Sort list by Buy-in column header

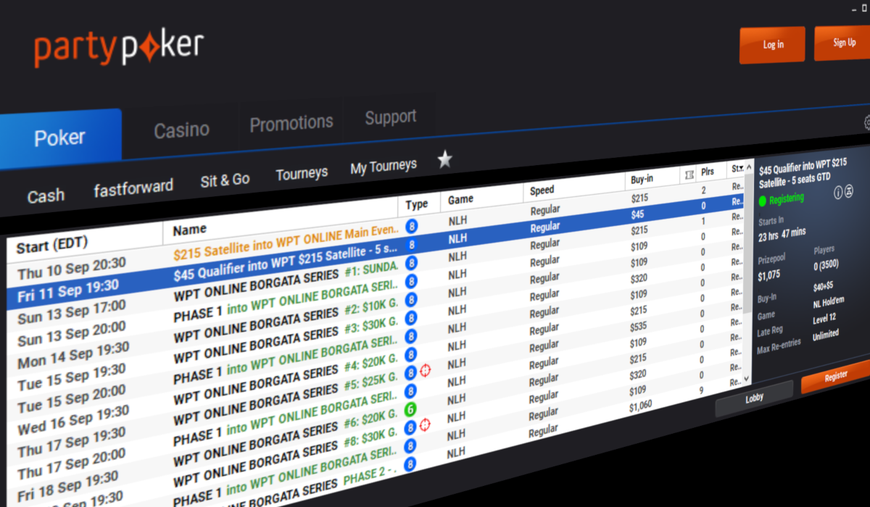click(x=642, y=179)
